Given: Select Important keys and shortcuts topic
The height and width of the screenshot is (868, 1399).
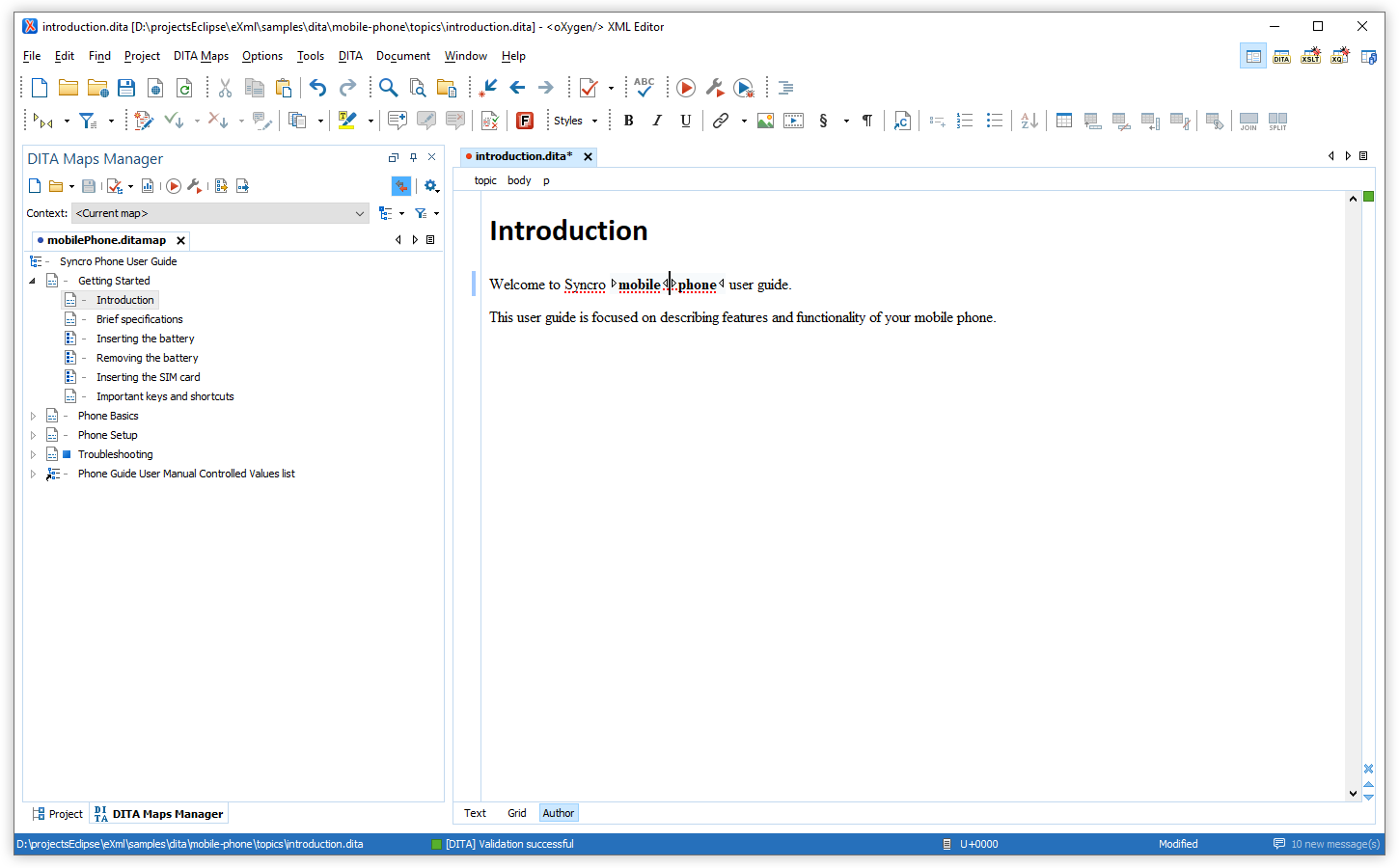Looking at the screenshot, I should [x=165, y=396].
